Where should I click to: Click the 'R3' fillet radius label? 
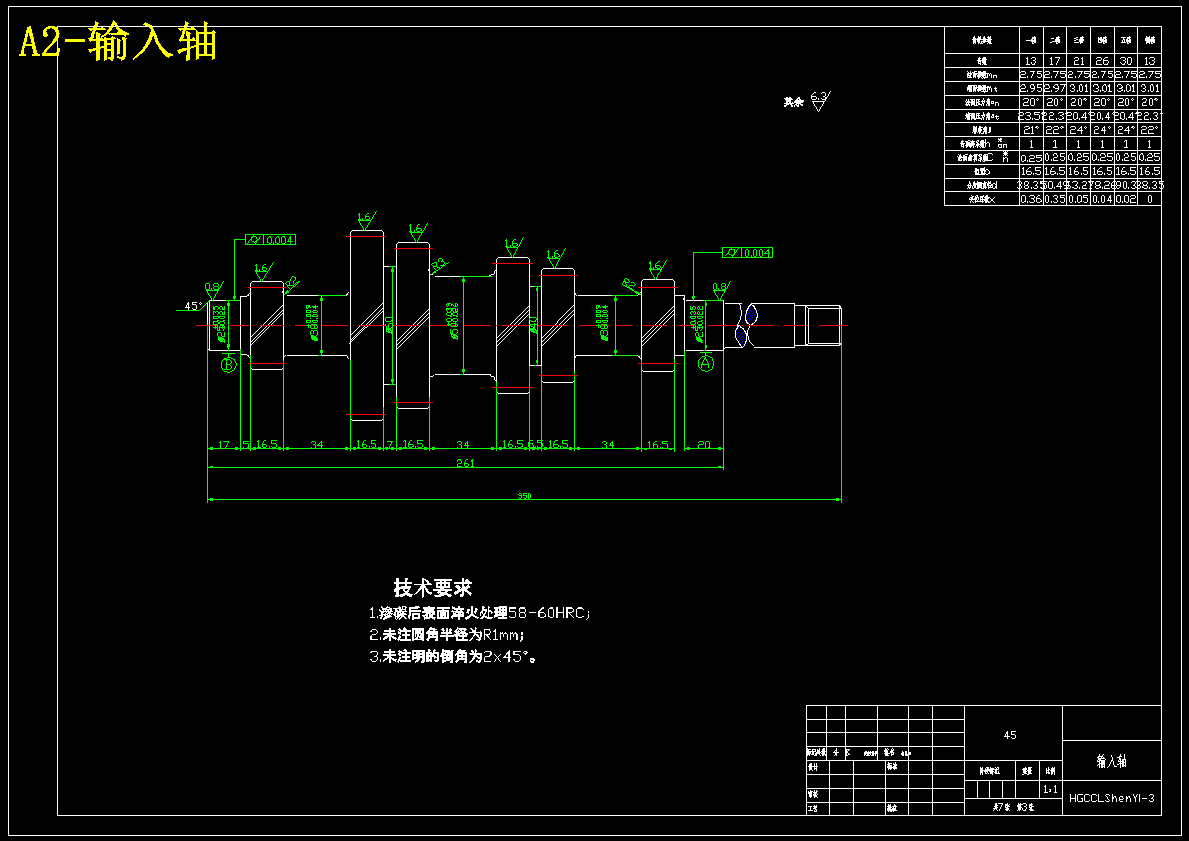point(438,265)
